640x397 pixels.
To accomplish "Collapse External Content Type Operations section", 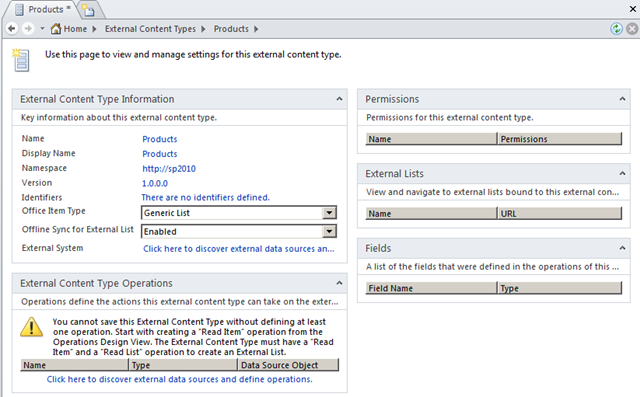I will pyautogui.click(x=339, y=283).
